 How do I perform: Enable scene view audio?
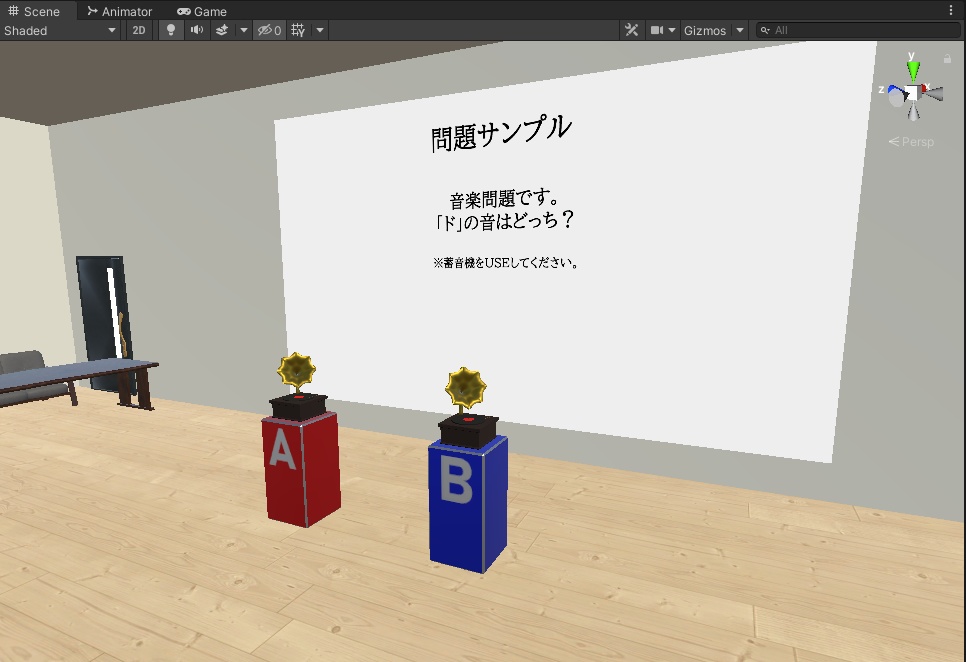194,30
